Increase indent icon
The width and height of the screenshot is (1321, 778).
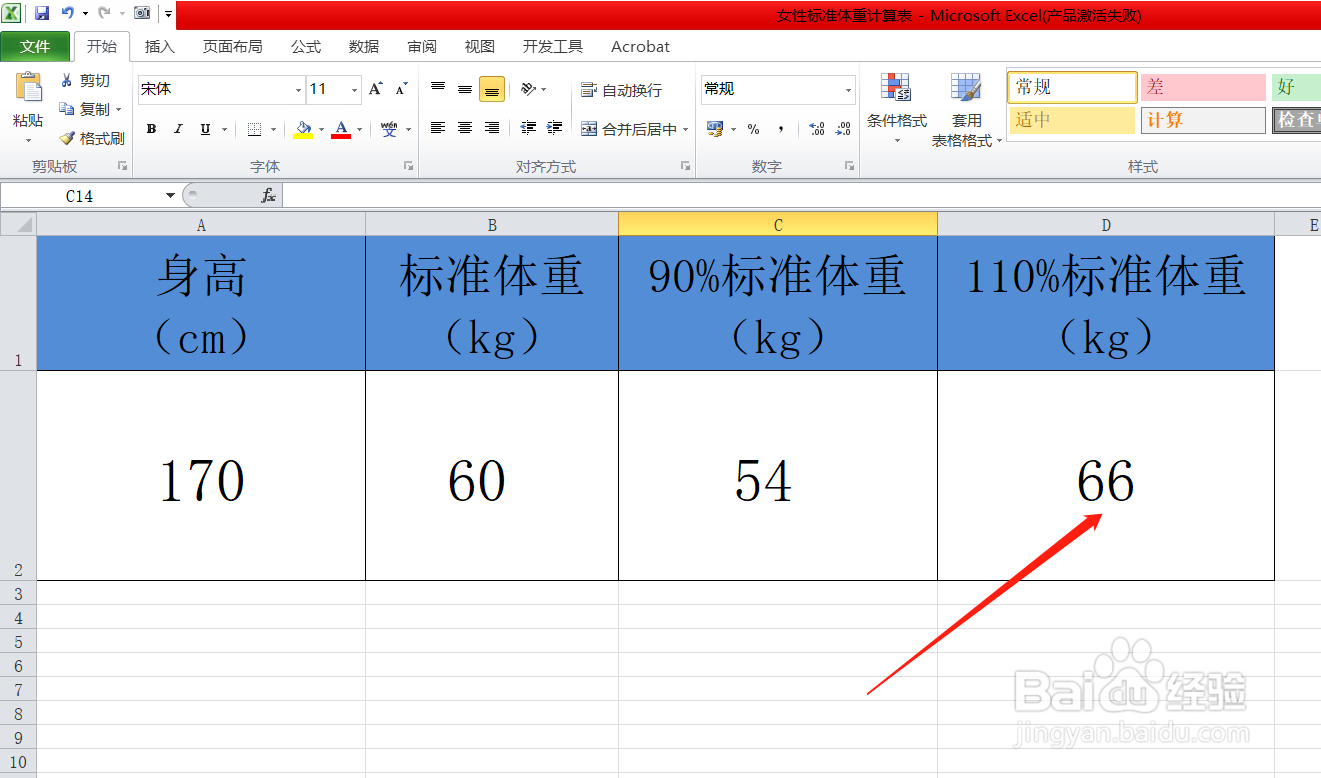[555, 128]
